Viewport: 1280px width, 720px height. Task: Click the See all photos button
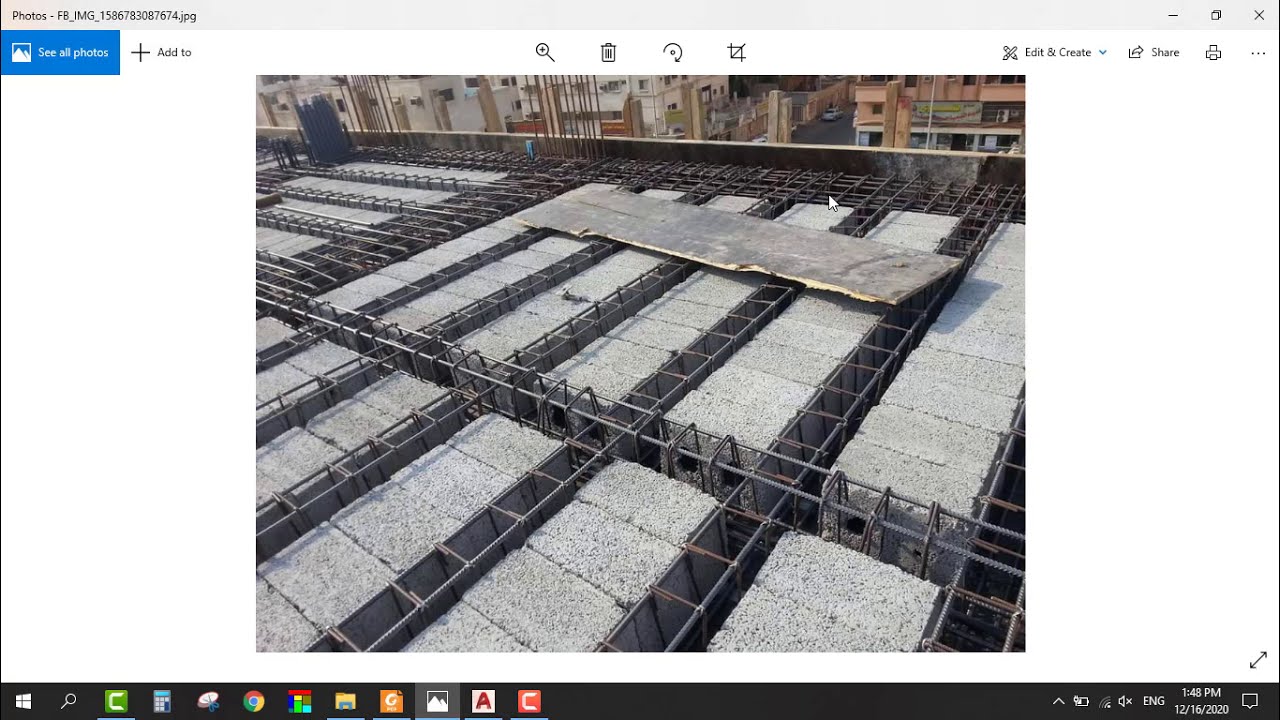[x=60, y=52]
